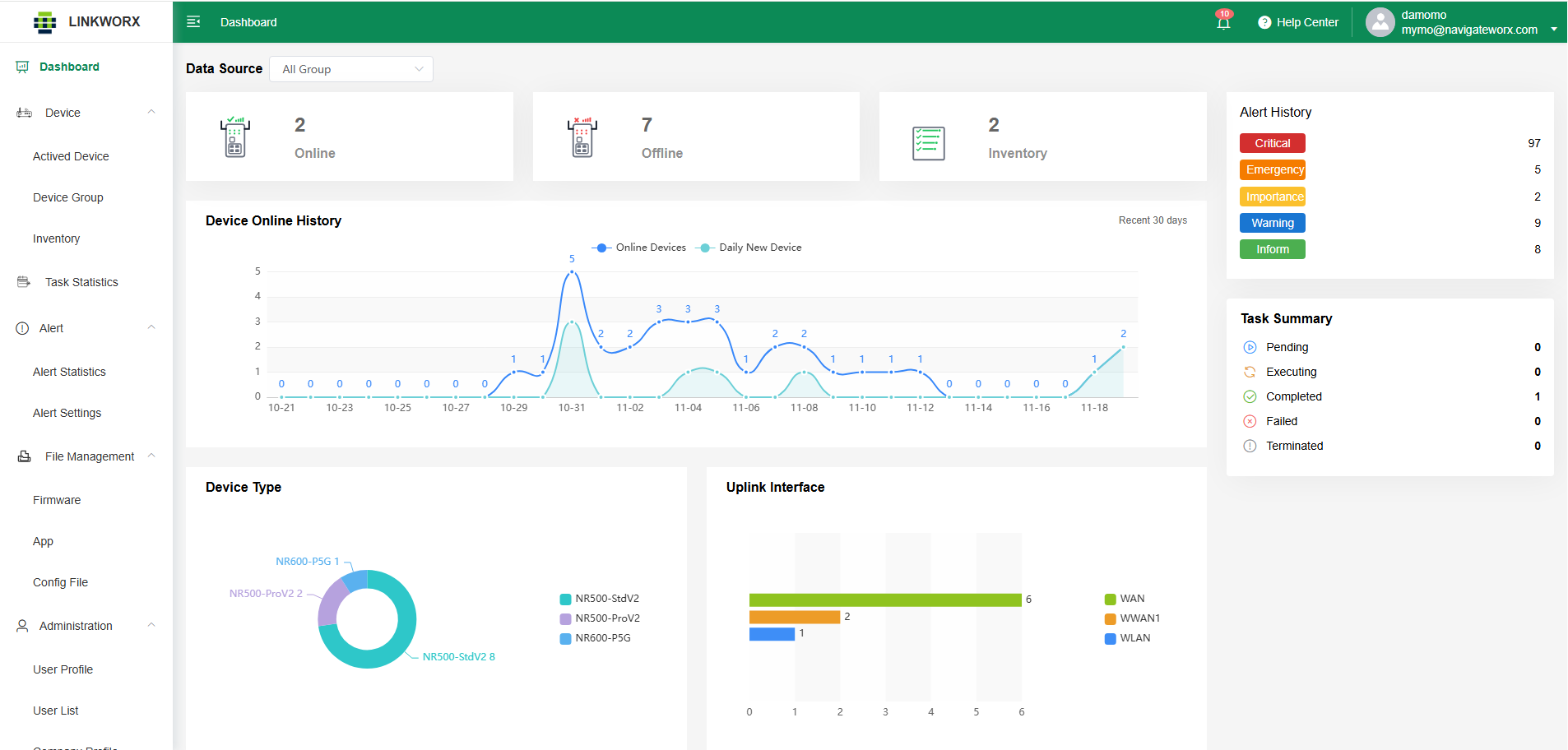Collapse sidebar using the menu fold icon
Viewport: 1568px width, 750px height.
tap(193, 22)
